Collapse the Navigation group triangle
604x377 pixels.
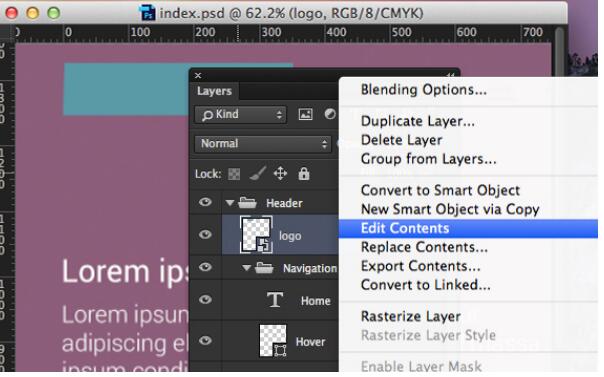pos(247,268)
